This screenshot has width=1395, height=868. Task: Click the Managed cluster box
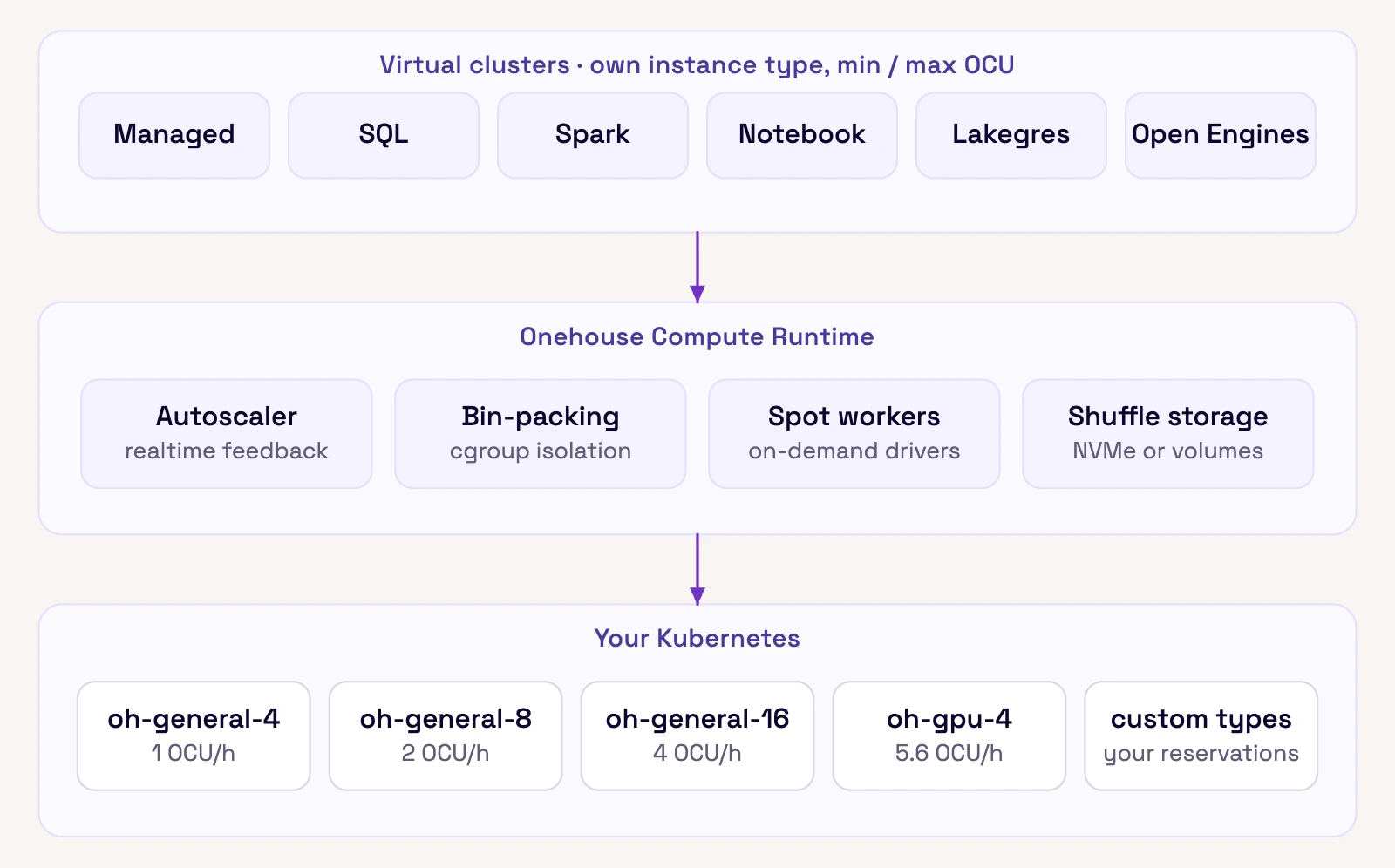174,135
